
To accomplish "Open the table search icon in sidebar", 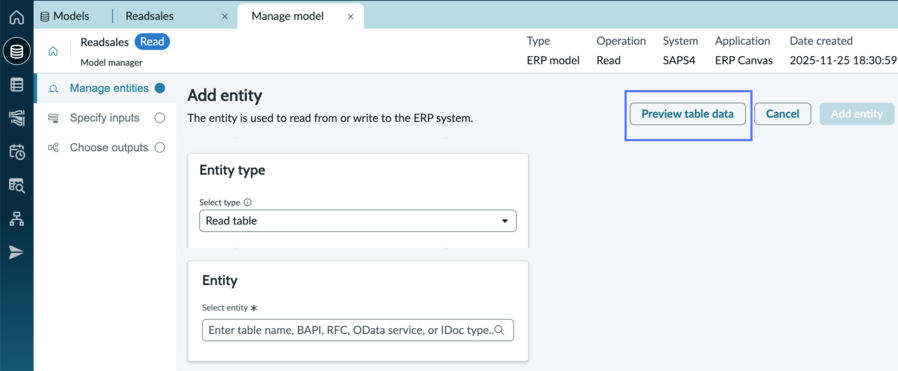I will (17, 185).
